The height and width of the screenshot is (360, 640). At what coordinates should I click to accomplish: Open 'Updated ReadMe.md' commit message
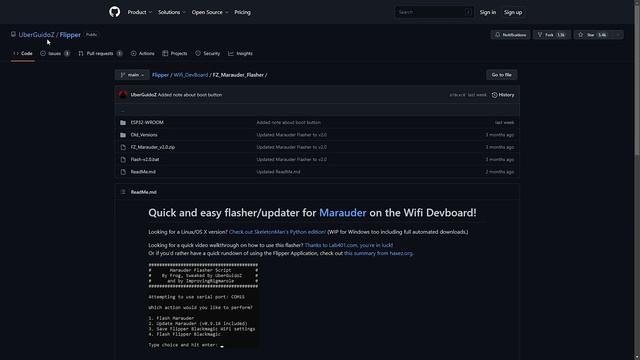(278, 172)
